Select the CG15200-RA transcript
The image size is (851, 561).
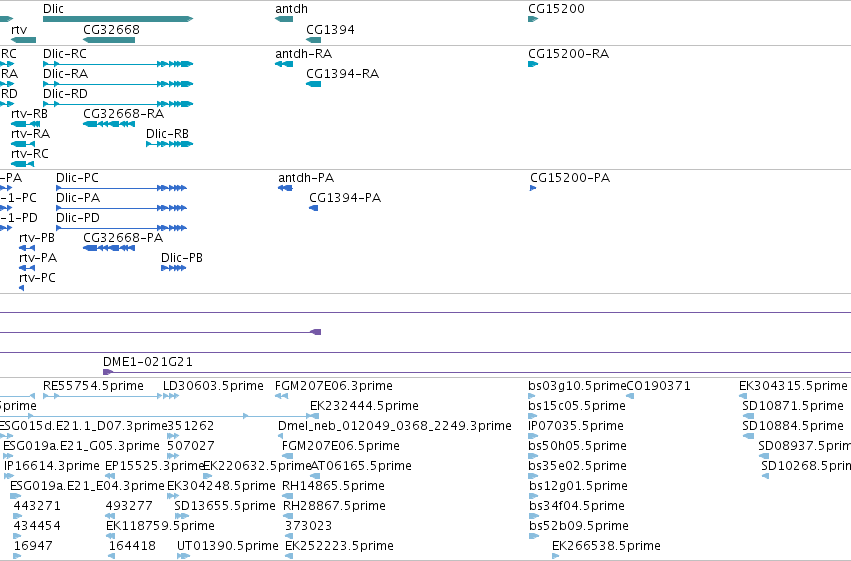pos(533,64)
